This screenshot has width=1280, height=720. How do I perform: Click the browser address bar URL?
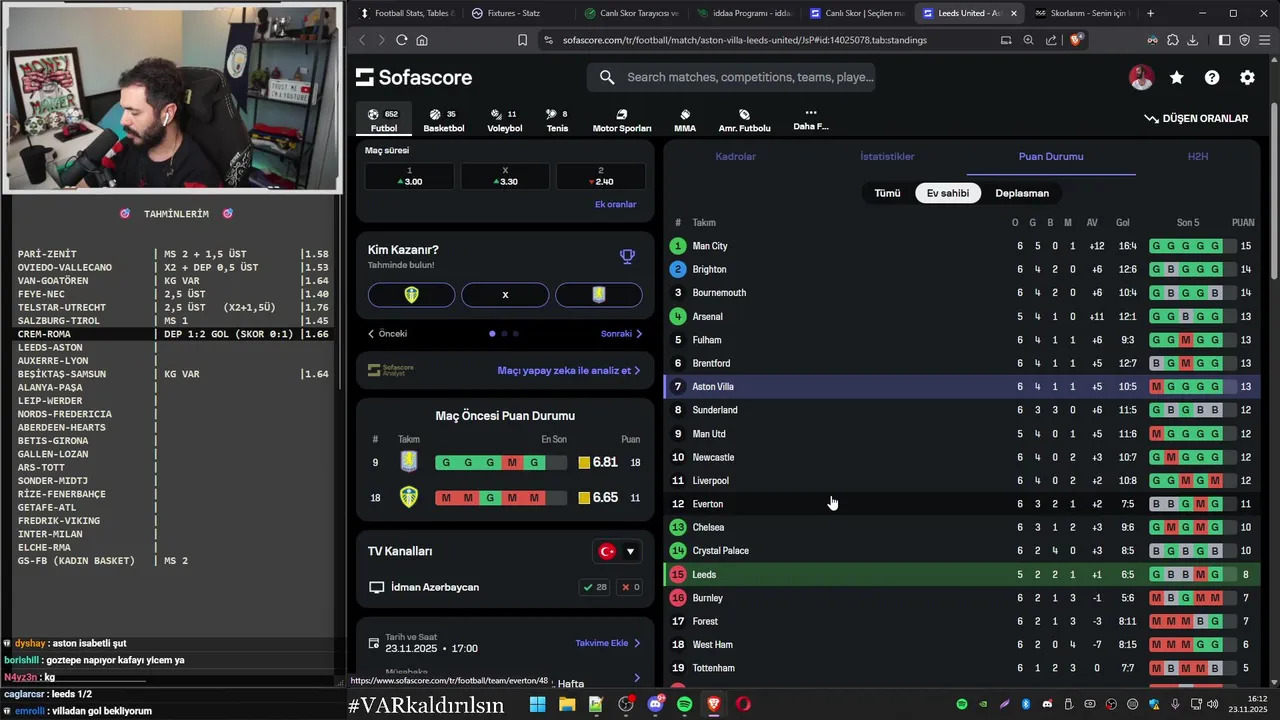point(744,40)
